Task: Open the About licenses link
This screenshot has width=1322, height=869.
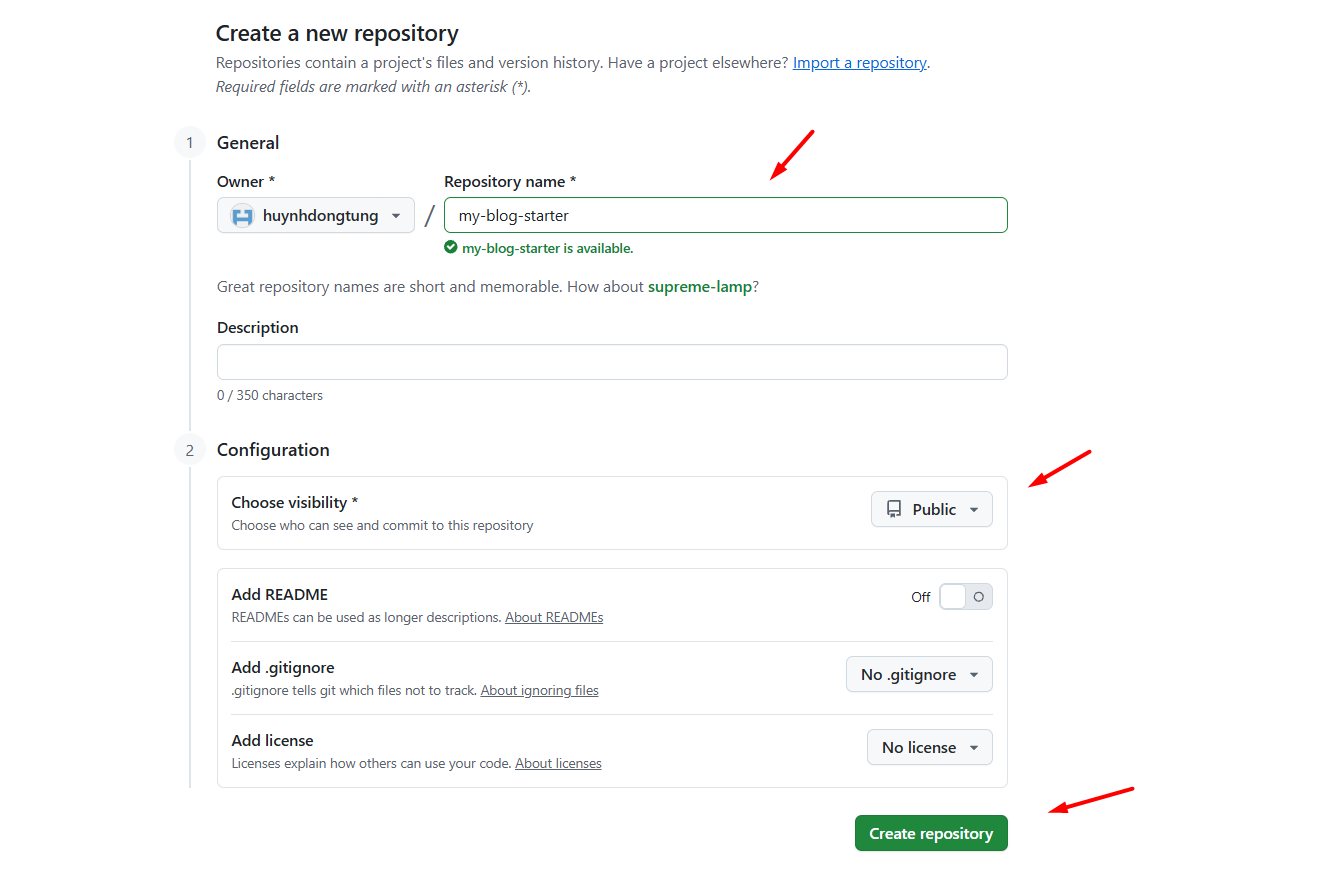Action: (558, 763)
